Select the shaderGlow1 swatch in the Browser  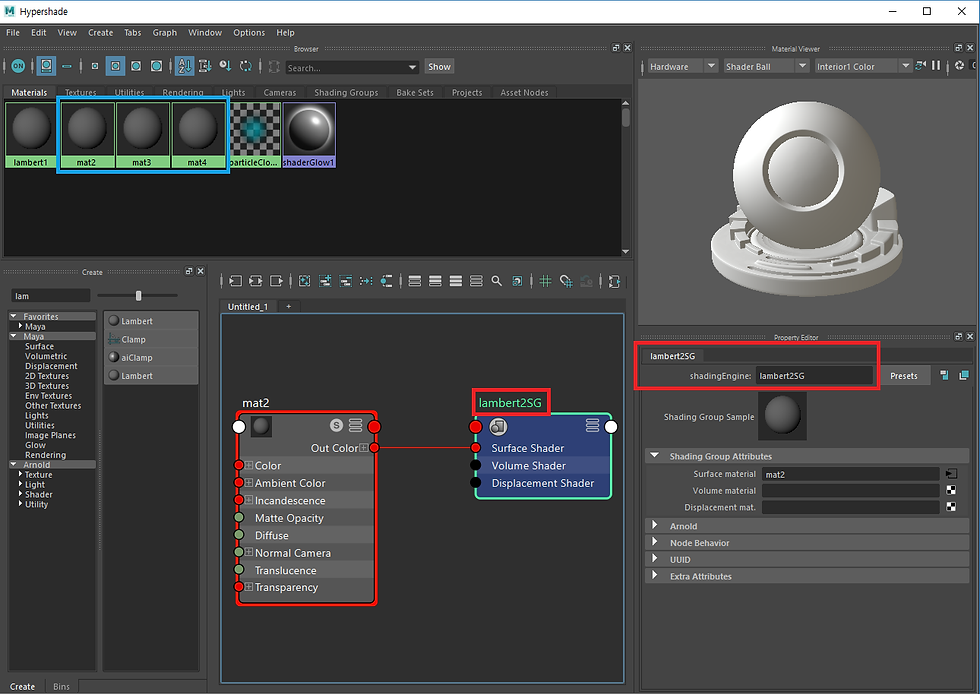tap(309, 135)
